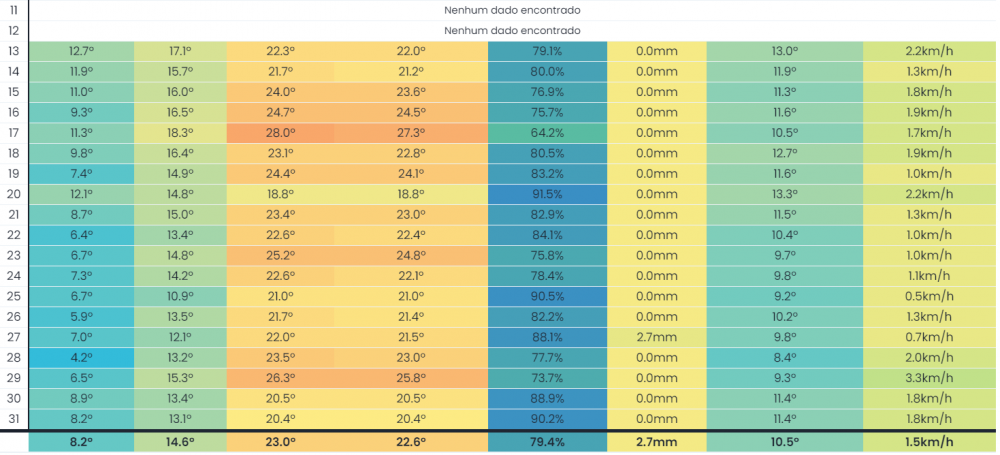Click the 4.2° cell on day 28
The image size is (1000, 455).
point(81,357)
